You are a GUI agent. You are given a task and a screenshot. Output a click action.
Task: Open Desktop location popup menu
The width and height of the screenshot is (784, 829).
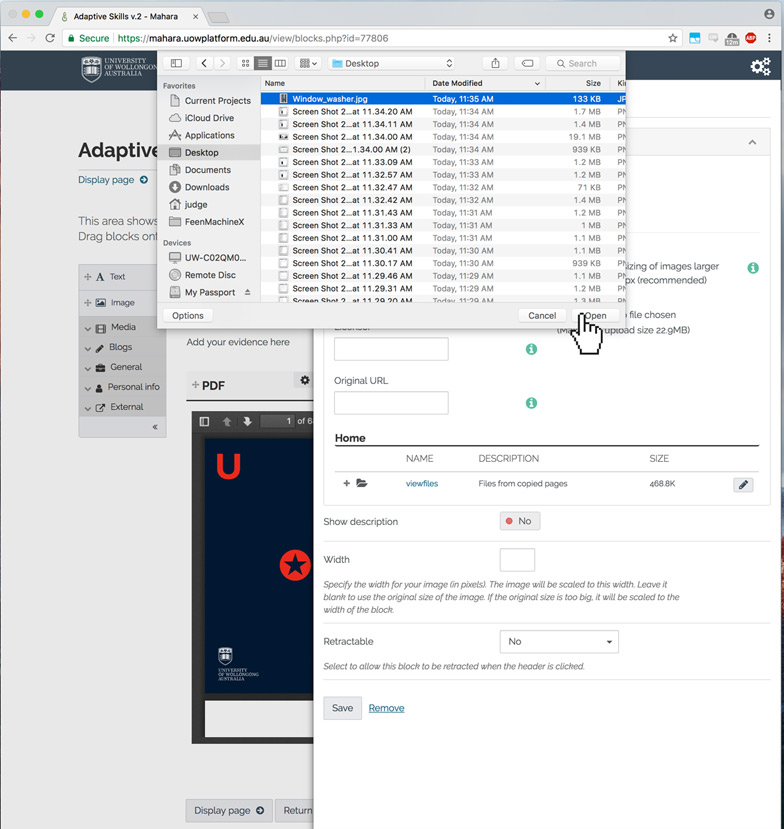click(x=392, y=63)
